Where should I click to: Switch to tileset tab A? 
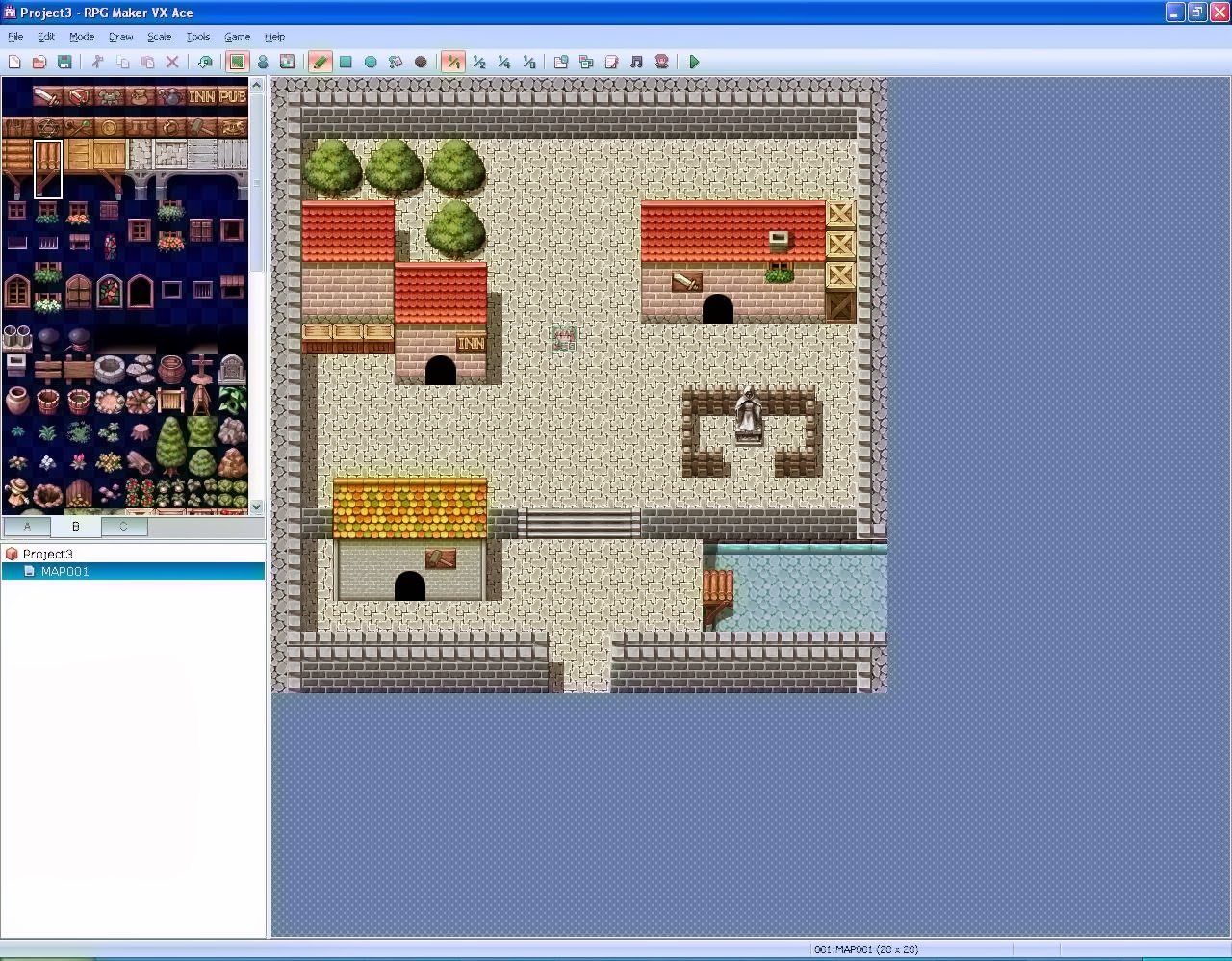(27, 526)
